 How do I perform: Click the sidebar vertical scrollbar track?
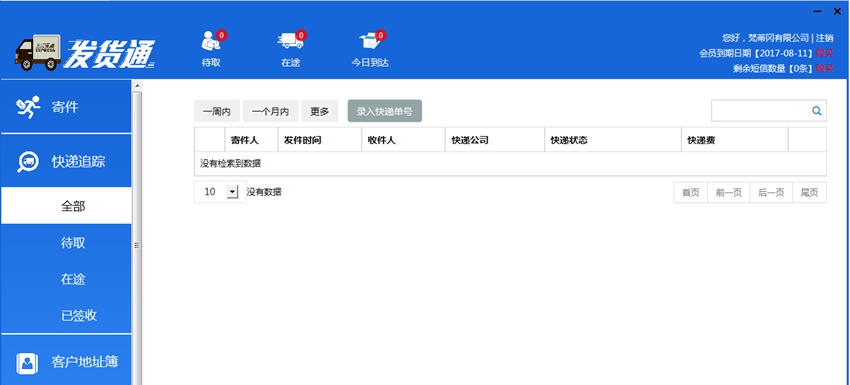pos(137,239)
